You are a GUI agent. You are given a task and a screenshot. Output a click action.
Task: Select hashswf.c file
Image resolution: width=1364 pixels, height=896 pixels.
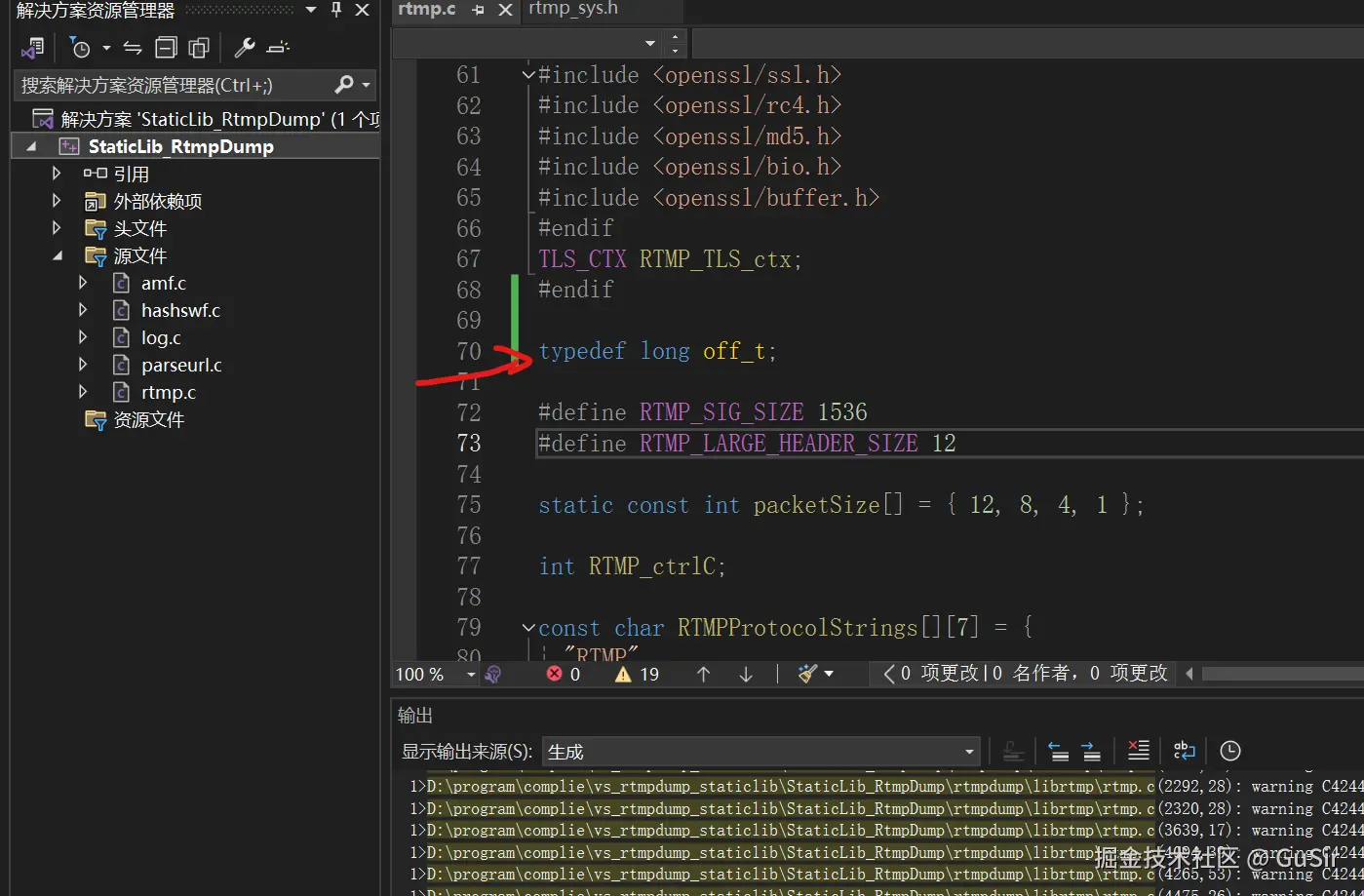click(x=180, y=310)
